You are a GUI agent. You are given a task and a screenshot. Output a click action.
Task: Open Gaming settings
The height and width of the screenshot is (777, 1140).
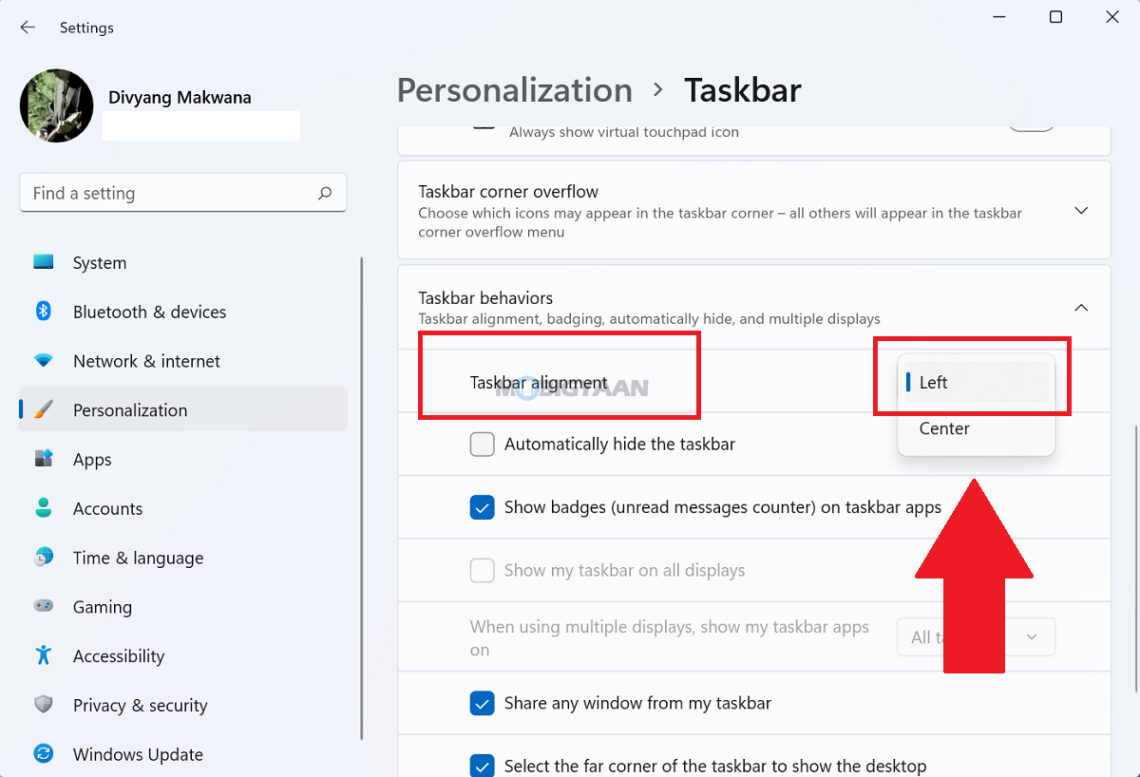[102, 607]
